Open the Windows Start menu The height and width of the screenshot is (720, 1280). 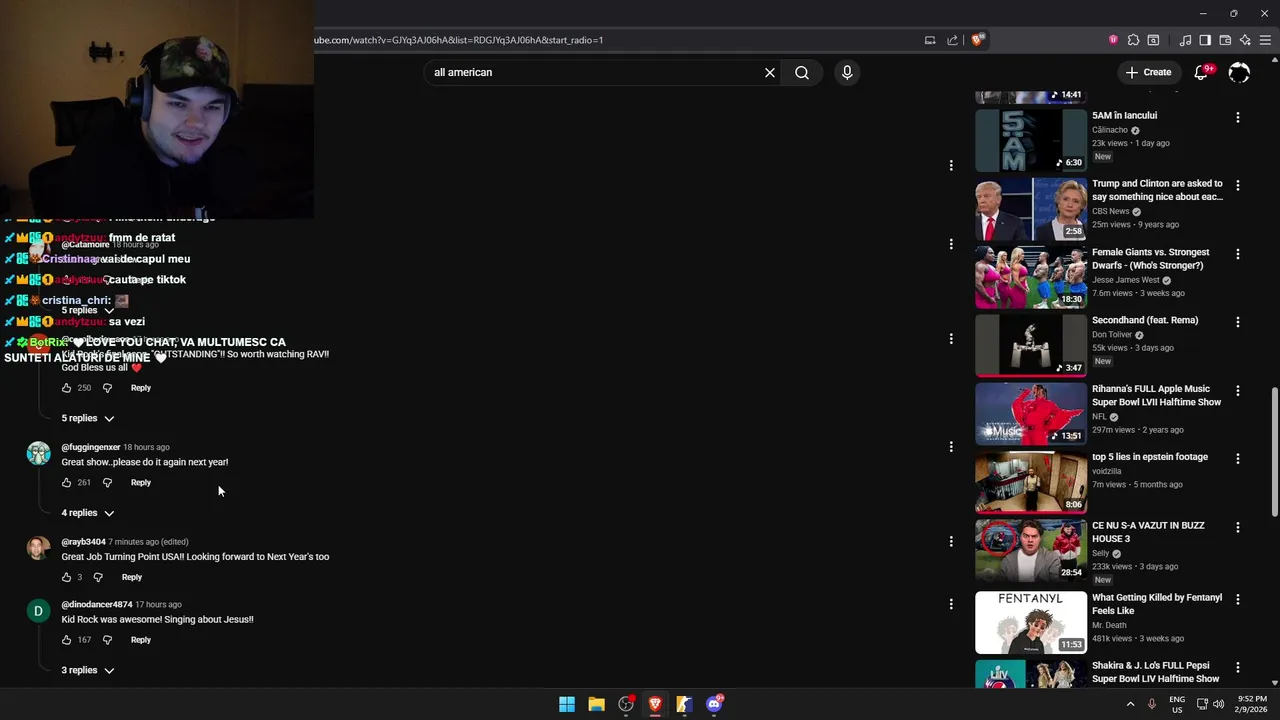click(567, 704)
